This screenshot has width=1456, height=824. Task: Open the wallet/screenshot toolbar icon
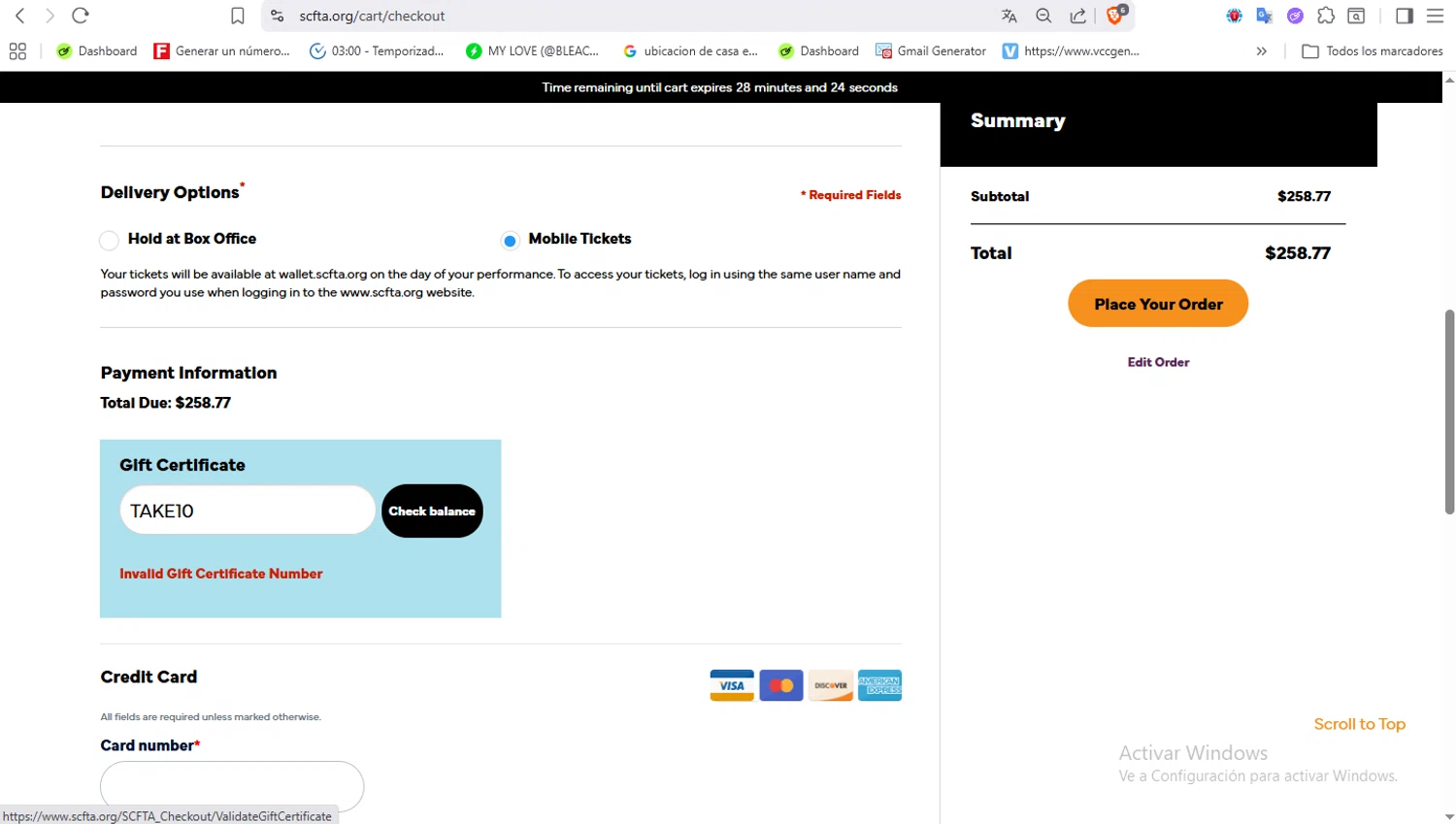click(x=1357, y=16)
